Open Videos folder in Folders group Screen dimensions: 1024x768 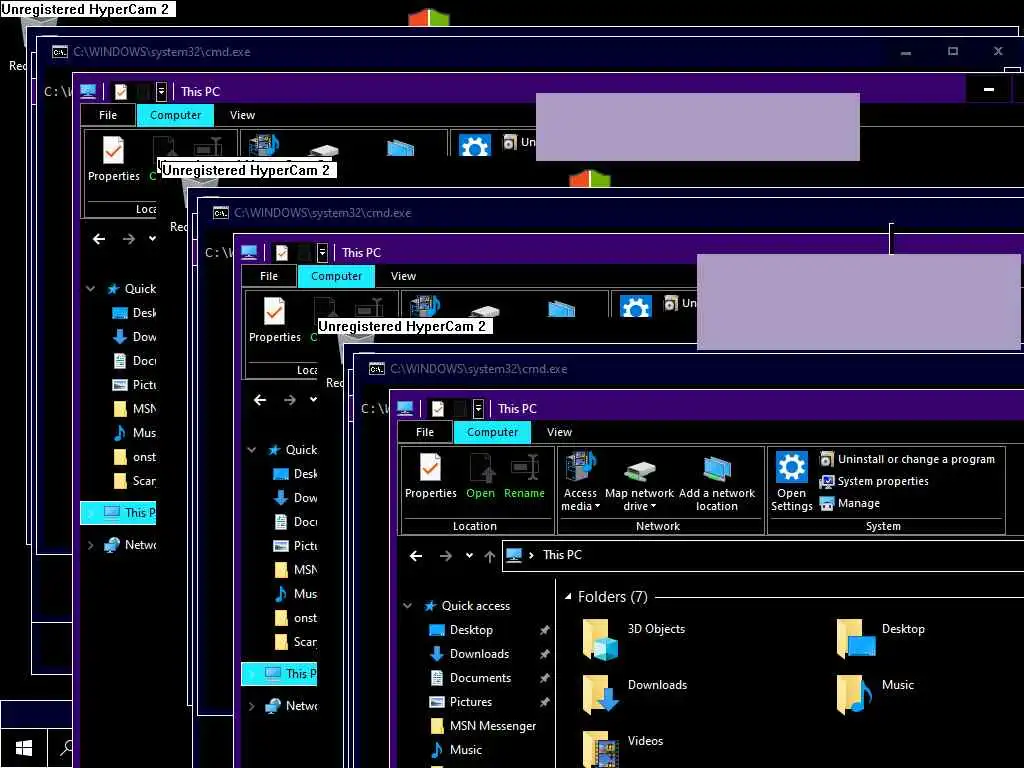pyautogui.click(x=622, y=748)
